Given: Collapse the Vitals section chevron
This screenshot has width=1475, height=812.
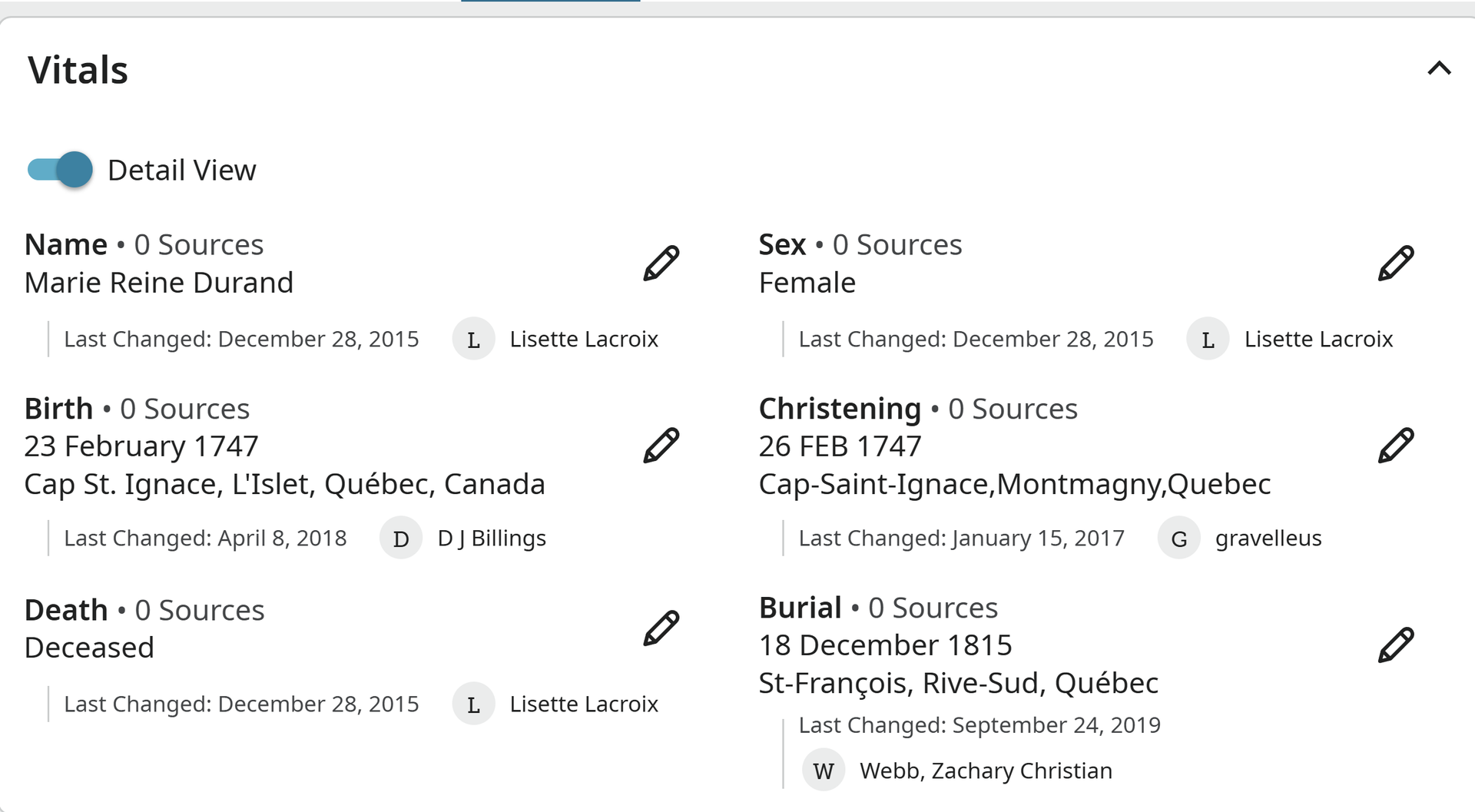Looking at the screenshot, I should pos(1439,68).
